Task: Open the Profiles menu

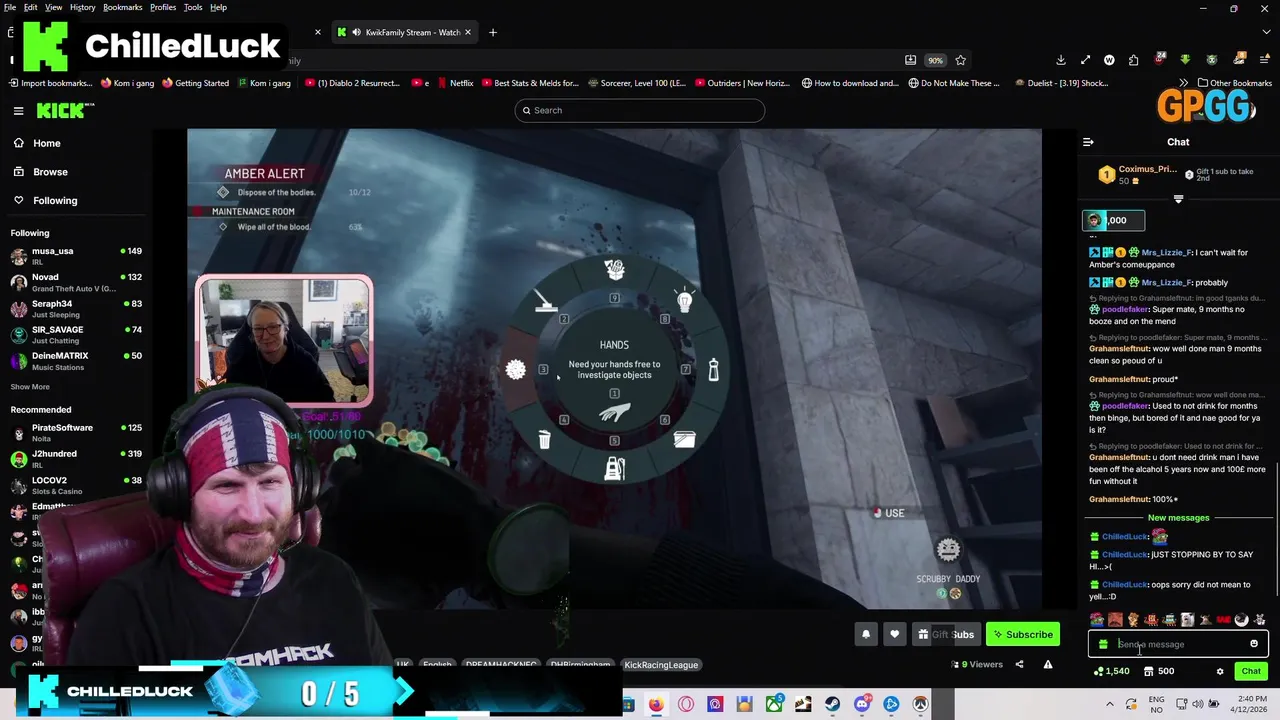Action: tap(163, 7)
